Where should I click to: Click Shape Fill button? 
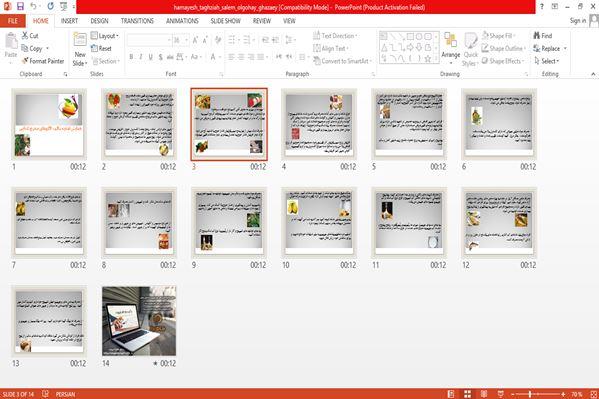[x=498, y=36]
